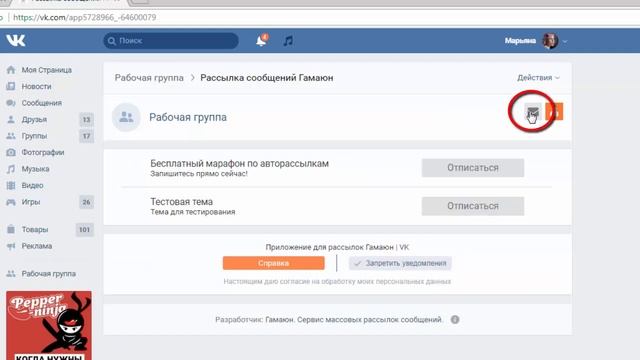
Task: Click the Товары counter badge 101
Action: click(84, 229)
